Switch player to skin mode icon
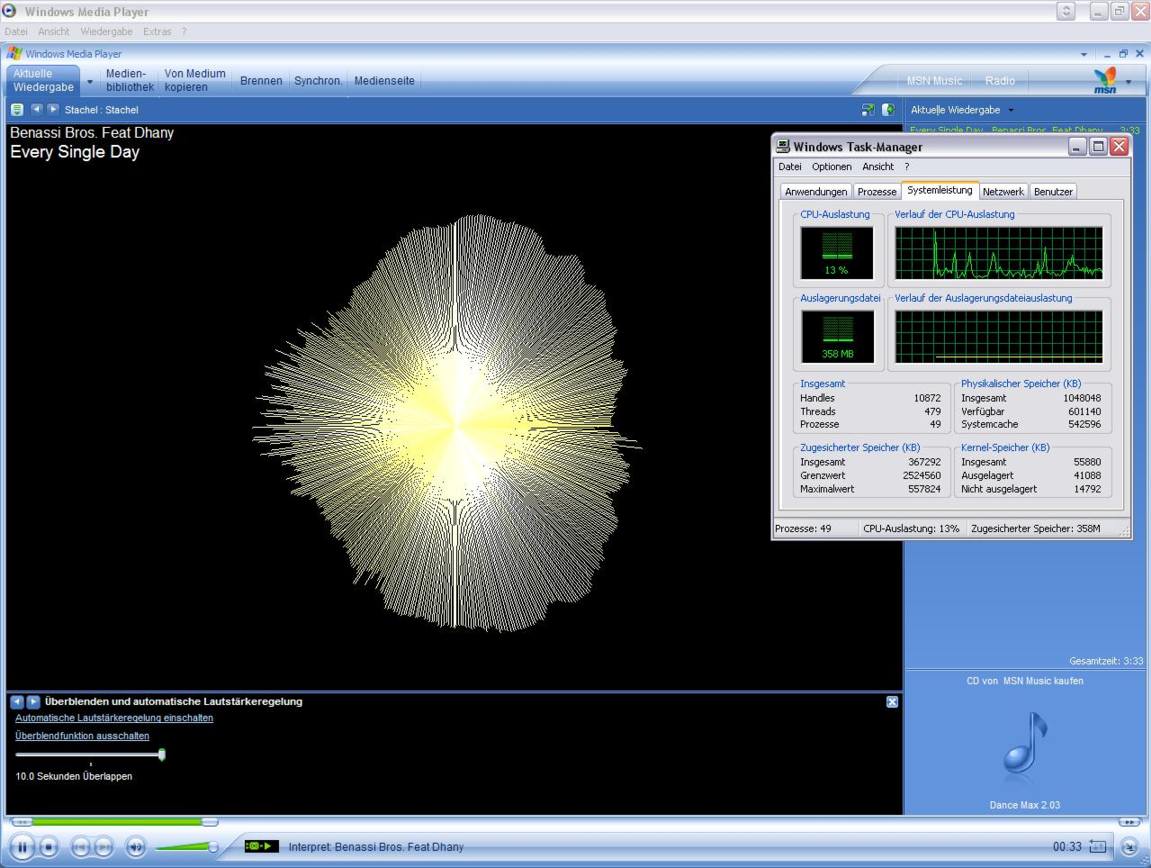Screen dimensions: 1151x868 (x=1129, y=847)
